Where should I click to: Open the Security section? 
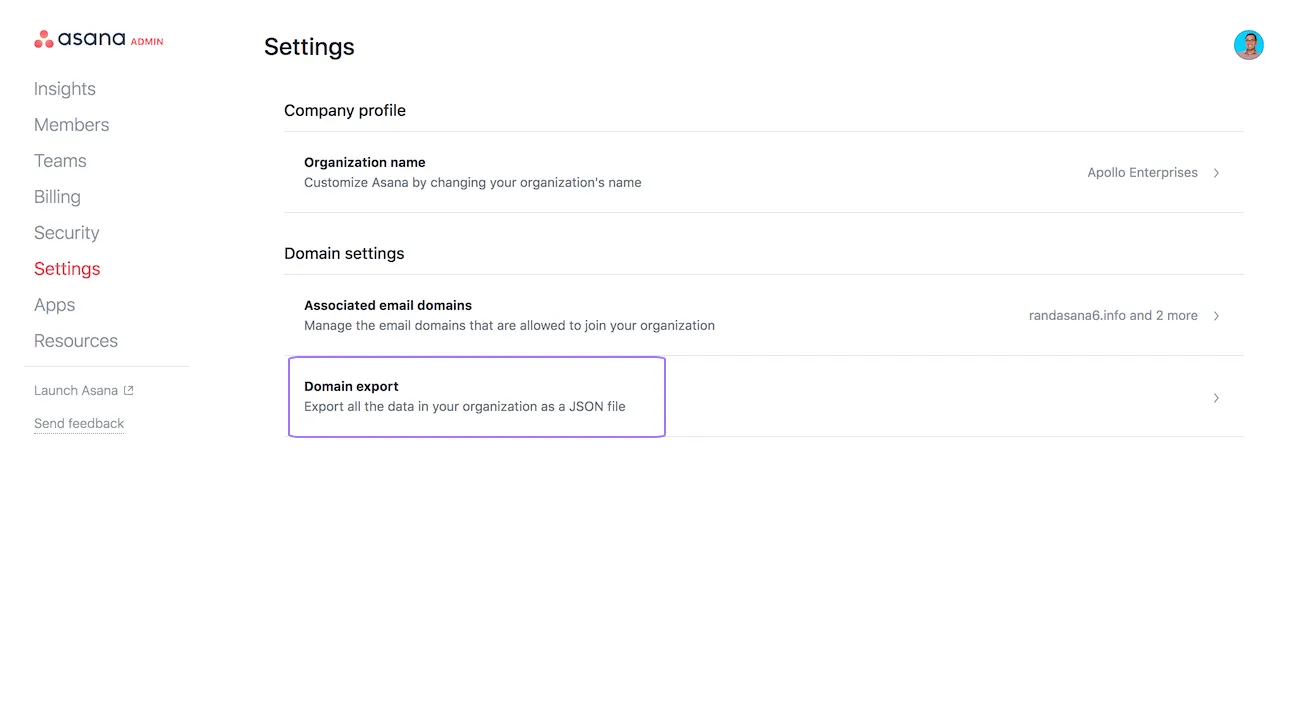66,232
